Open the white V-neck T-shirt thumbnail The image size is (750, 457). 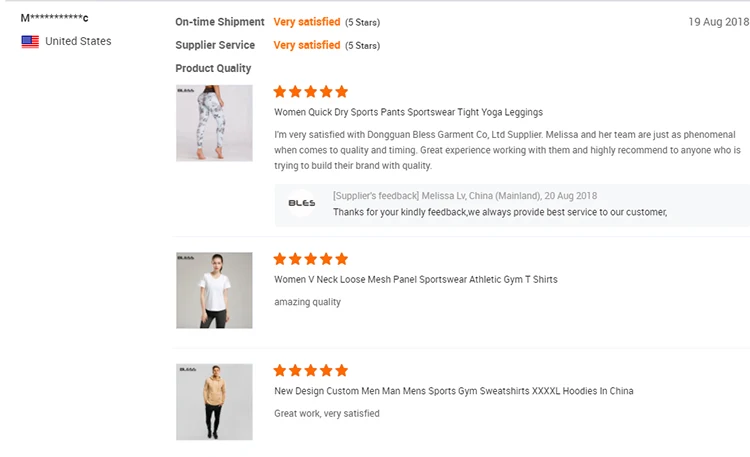(214, 290)
